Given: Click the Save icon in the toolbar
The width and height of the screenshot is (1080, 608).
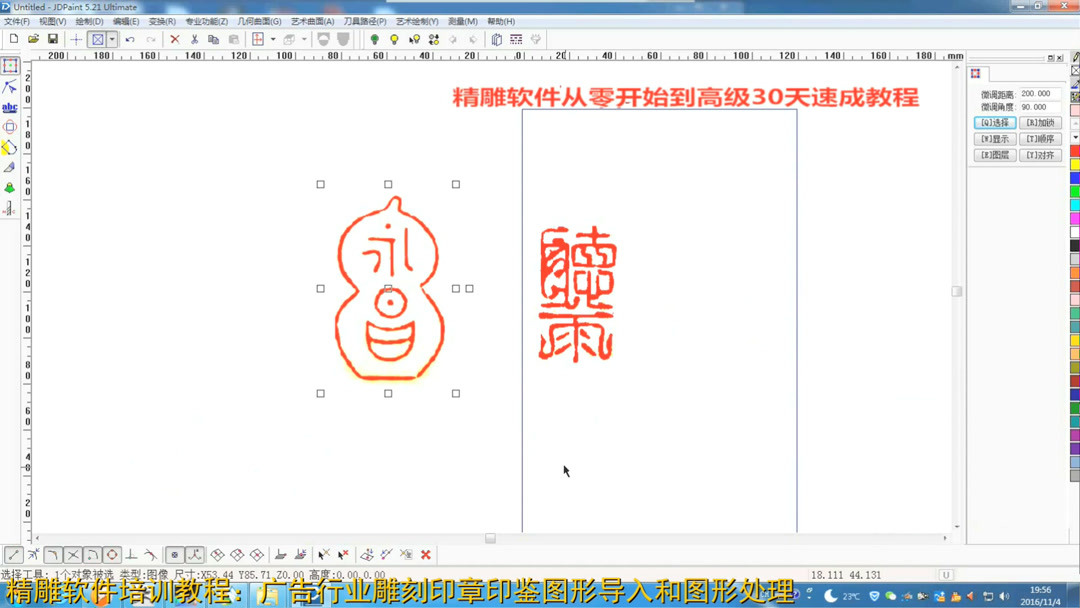Looking at the screenshot, I should (52, 38).
